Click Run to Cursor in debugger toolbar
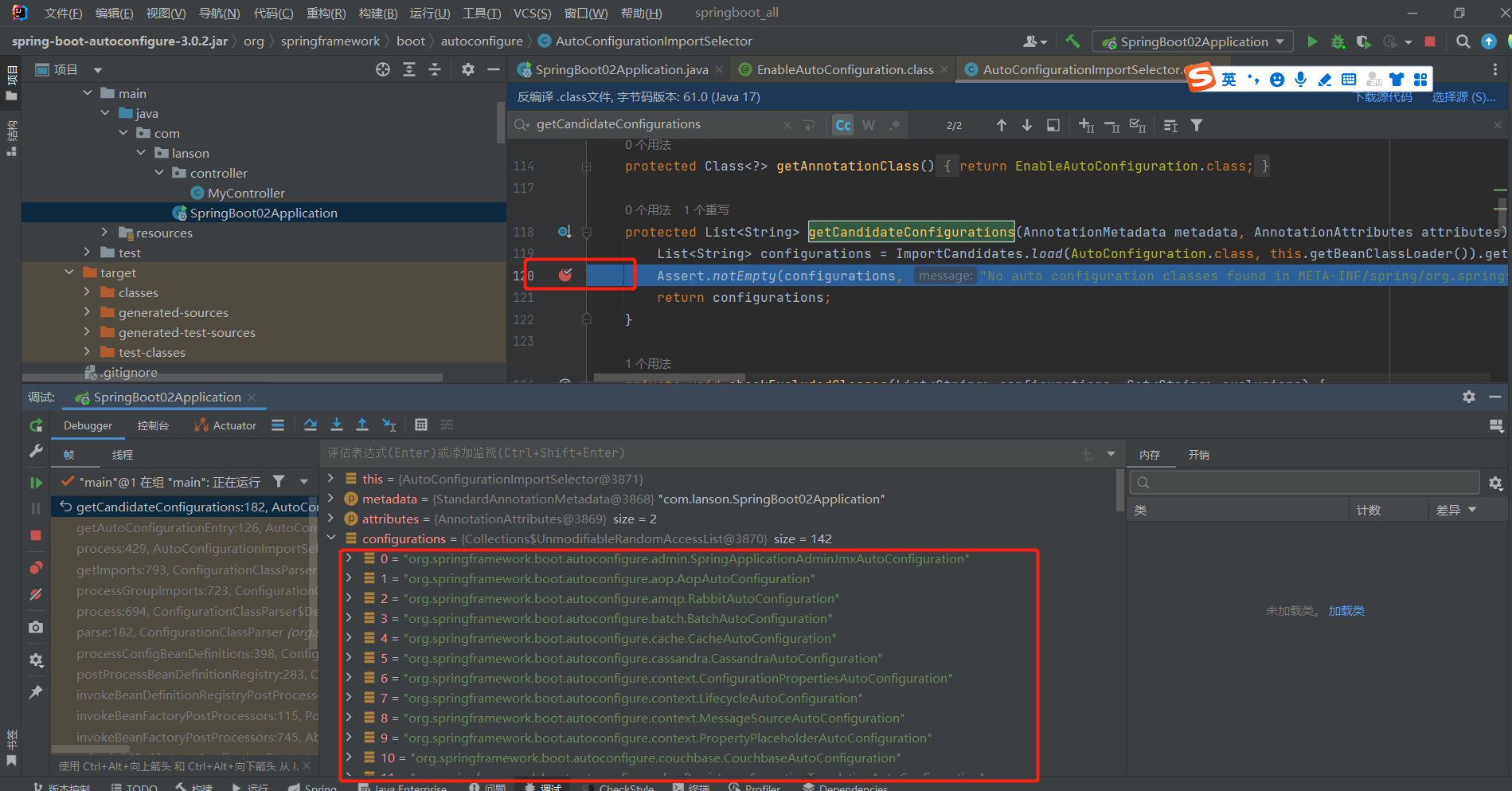The height and width of the screenshot is (791, 1512). [x=389, y=425]
